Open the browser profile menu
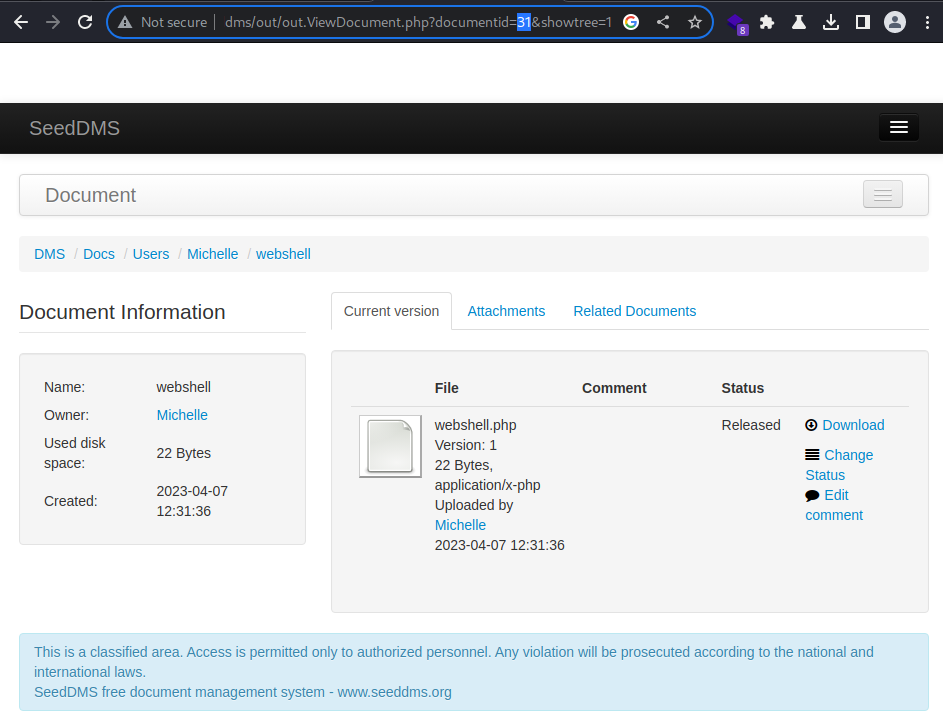This screenshot has height=715, width=943. point(895,22)
